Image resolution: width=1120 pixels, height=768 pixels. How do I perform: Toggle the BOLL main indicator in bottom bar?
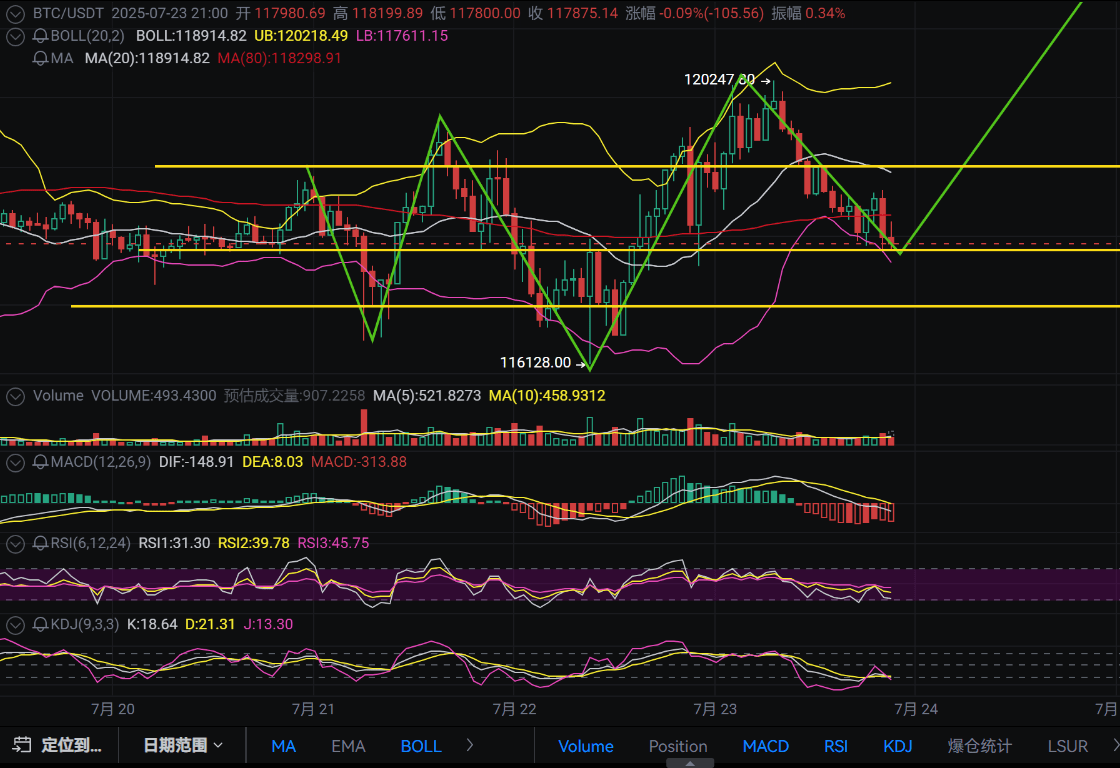pyautogui.click(x=421, y=746)
